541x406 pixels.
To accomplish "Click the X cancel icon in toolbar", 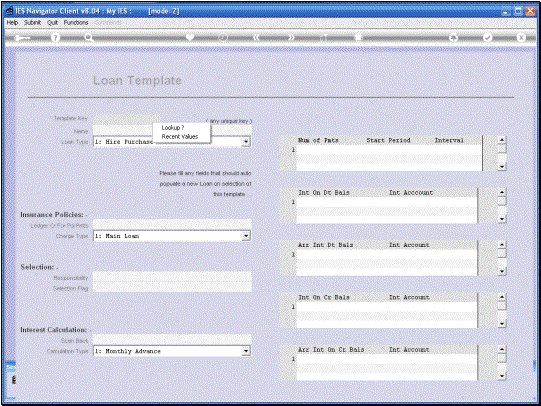I will tap(521, 37).
